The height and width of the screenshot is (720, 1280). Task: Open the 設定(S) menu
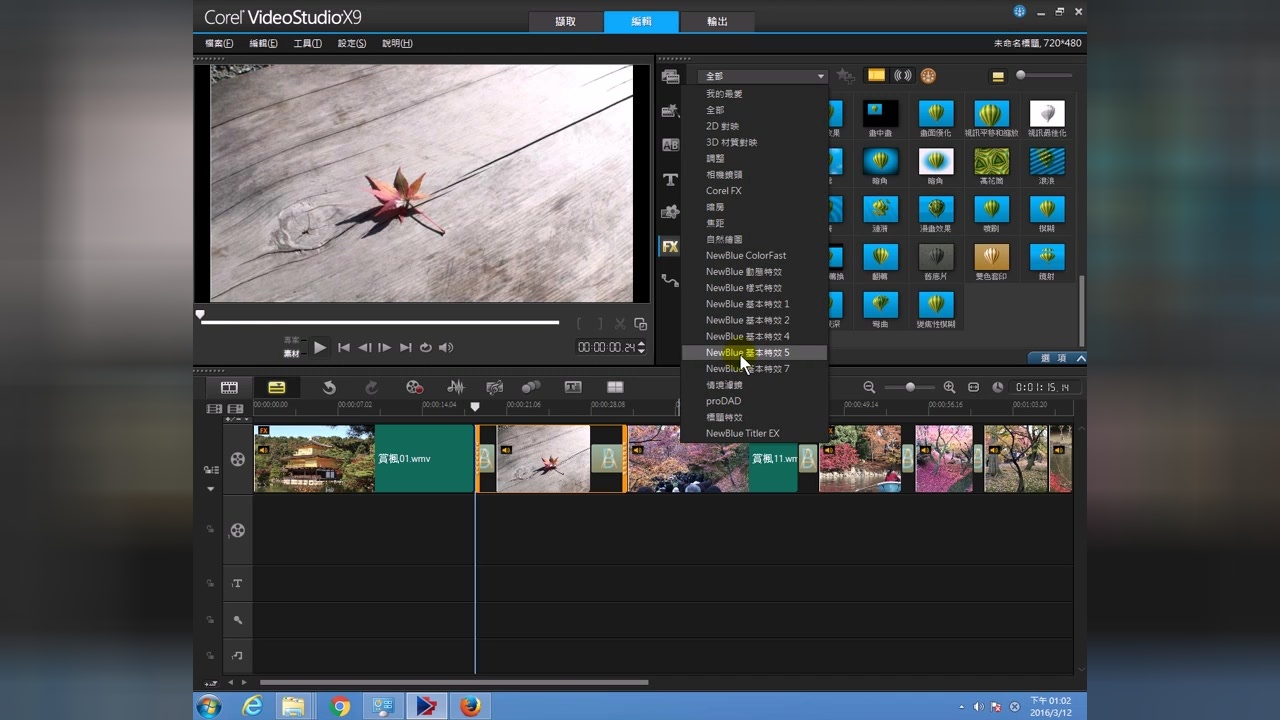click(351, 43)
